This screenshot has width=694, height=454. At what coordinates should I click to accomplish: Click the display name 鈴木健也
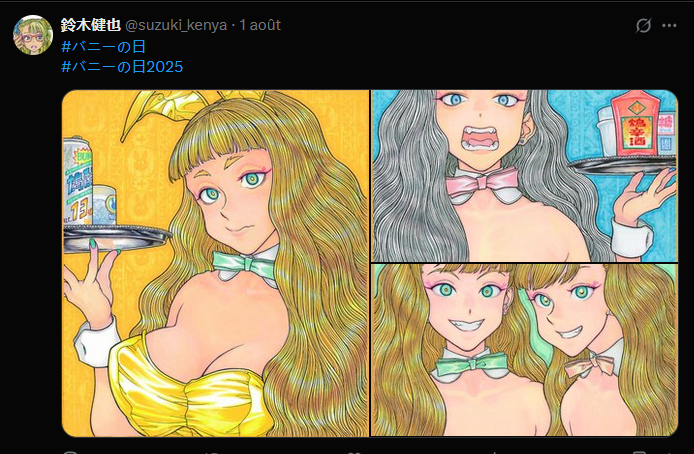tap(89, 25)
